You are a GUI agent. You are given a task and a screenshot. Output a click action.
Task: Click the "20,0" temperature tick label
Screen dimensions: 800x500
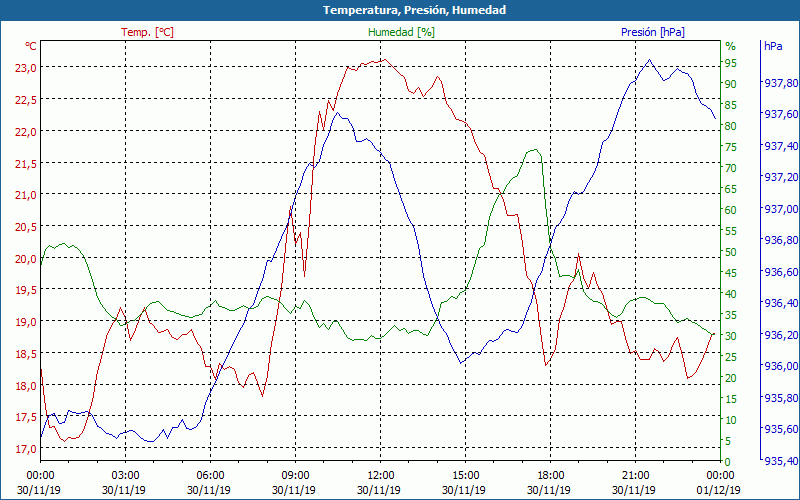26,258
